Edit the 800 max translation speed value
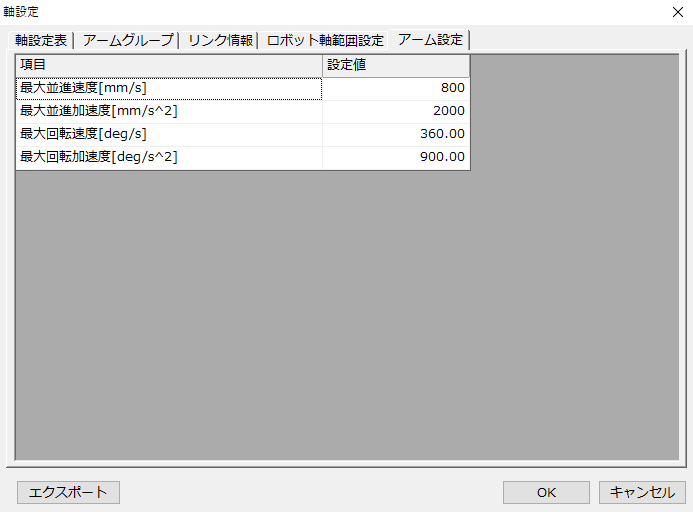The height and width of the screenshot is (512, 693). pos(396,88)
